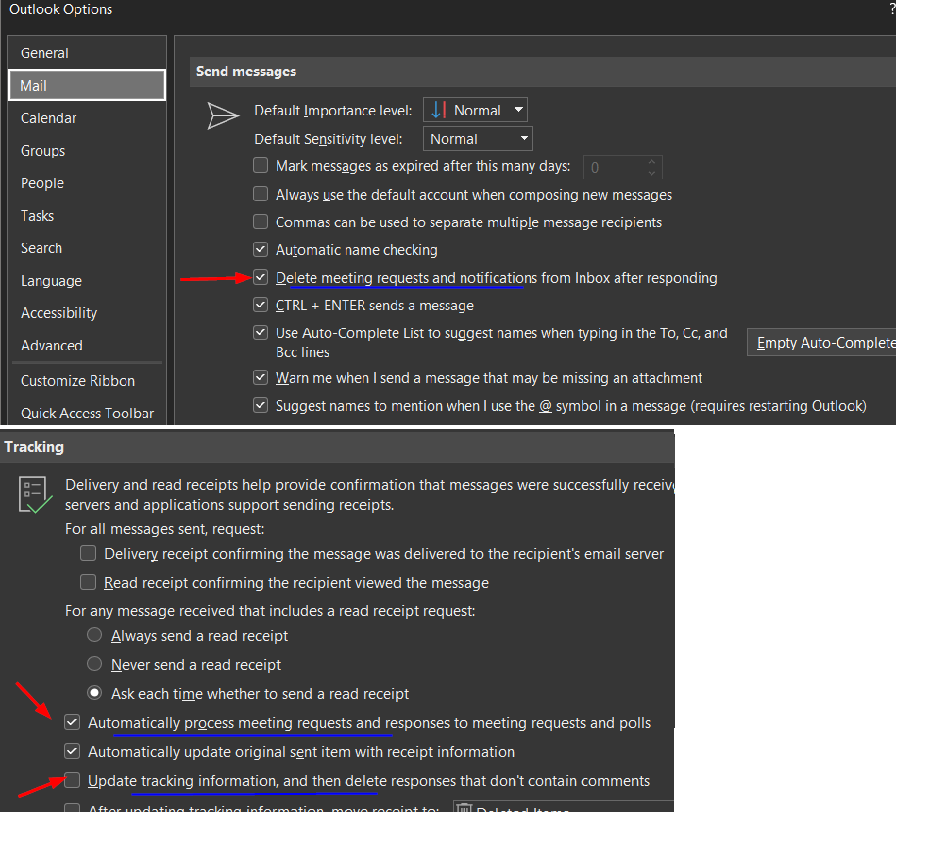950x850 pixels.
Task: Enable Always use the default account checkbox
Action: [x=261, y=194]
